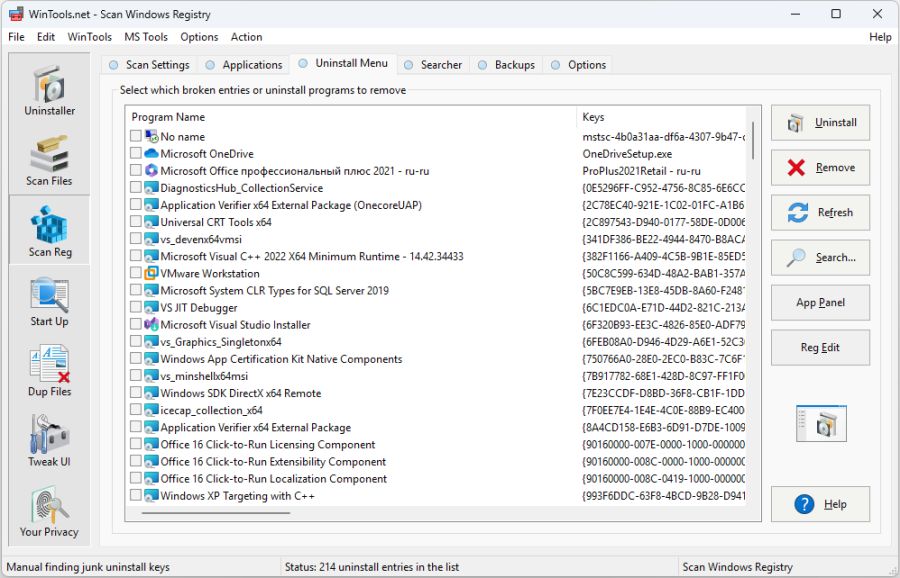Viewport: 900px width, 578px height.
Task: Tick the VMware Workstation checkbox
Action: 135,272
